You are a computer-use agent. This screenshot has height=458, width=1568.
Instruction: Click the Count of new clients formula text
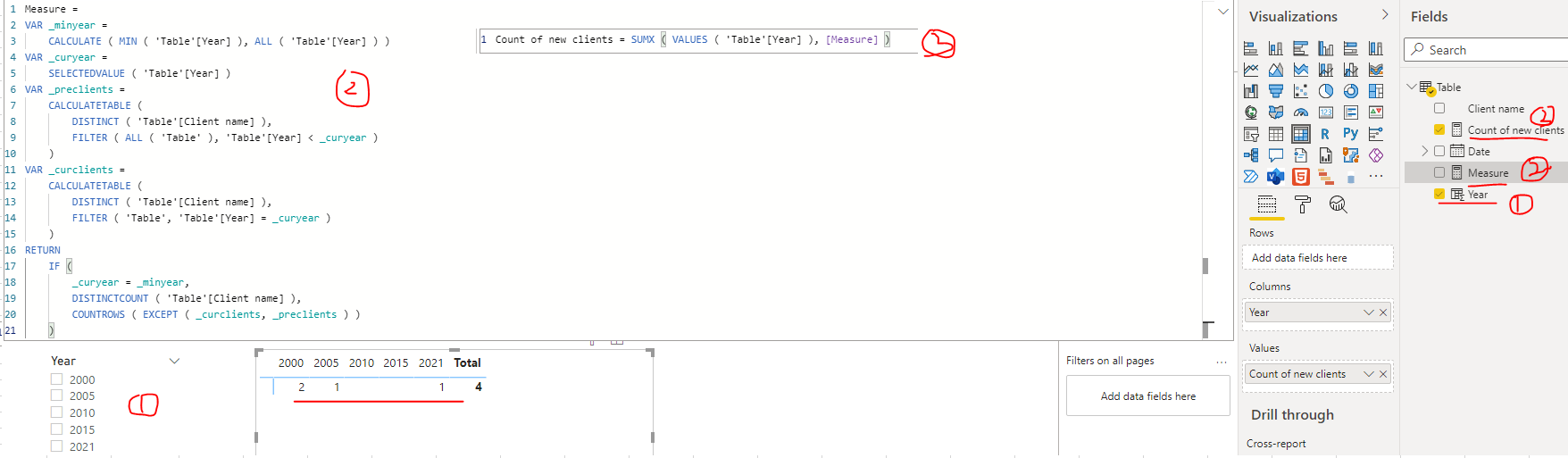click(692, 39)
